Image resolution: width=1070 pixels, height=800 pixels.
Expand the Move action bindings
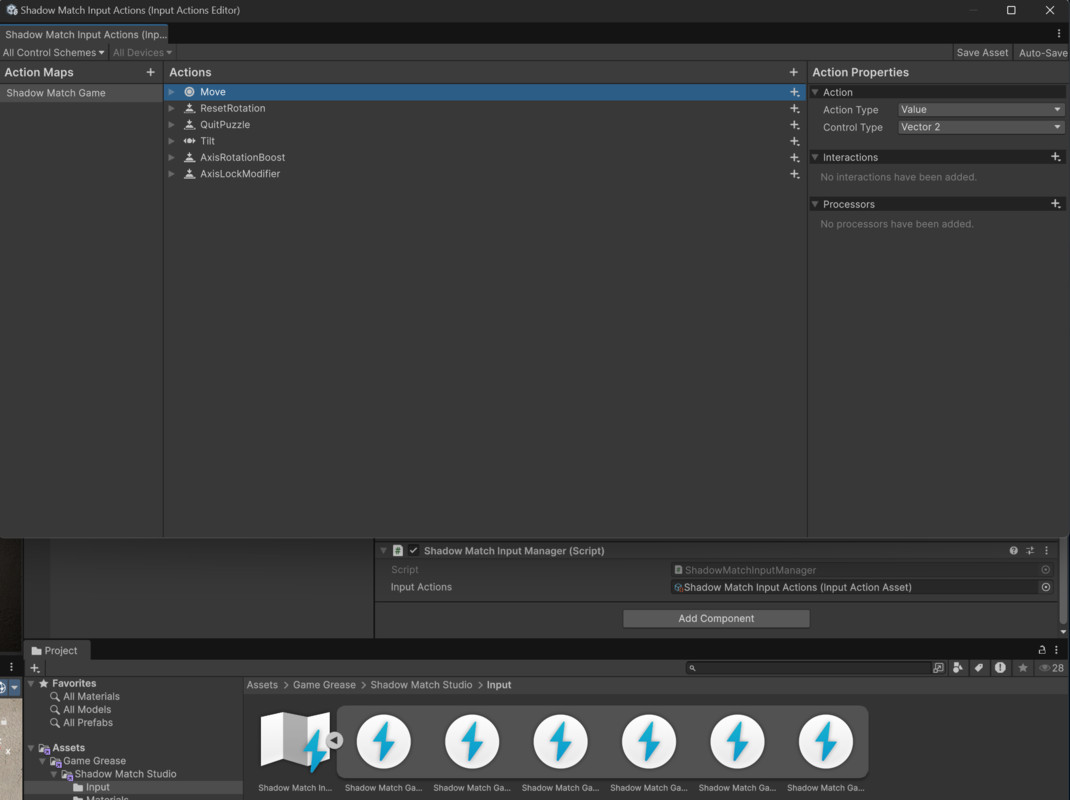click(x=172, y=92)
